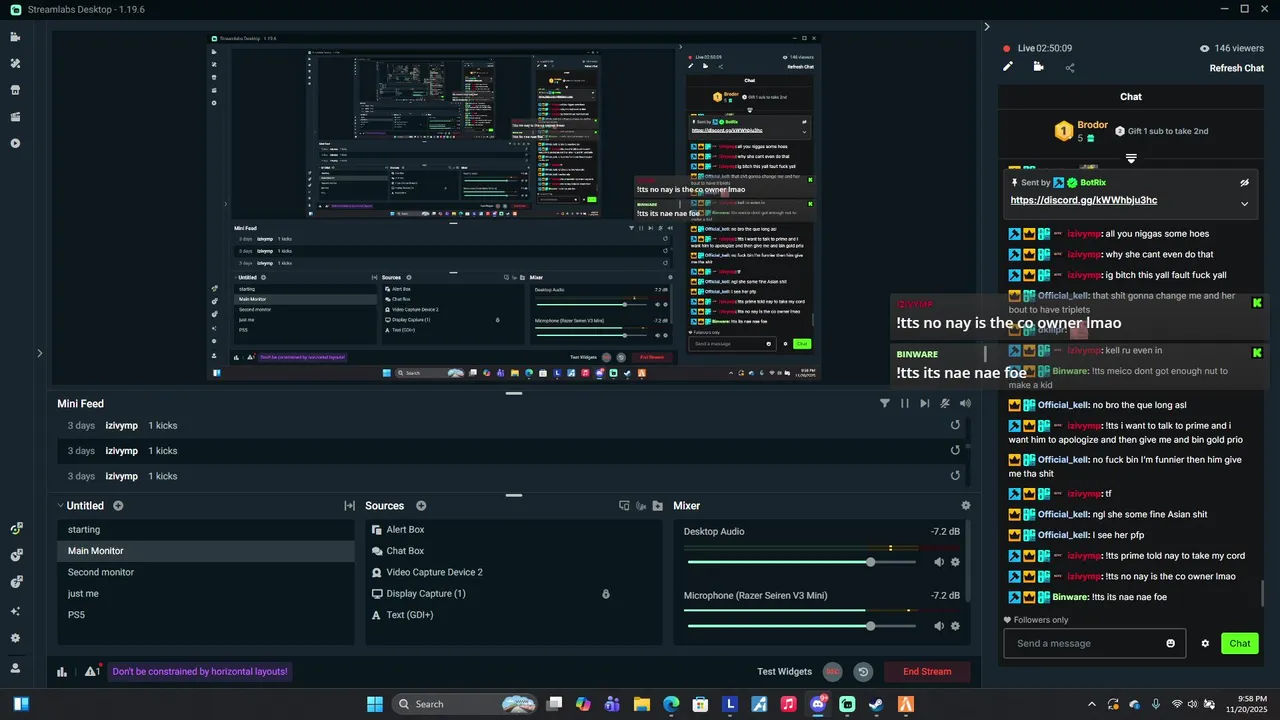This screenshot has height=720, width=1280.
Task: Open Discord from the Windows taskbar
Action: 819,704
